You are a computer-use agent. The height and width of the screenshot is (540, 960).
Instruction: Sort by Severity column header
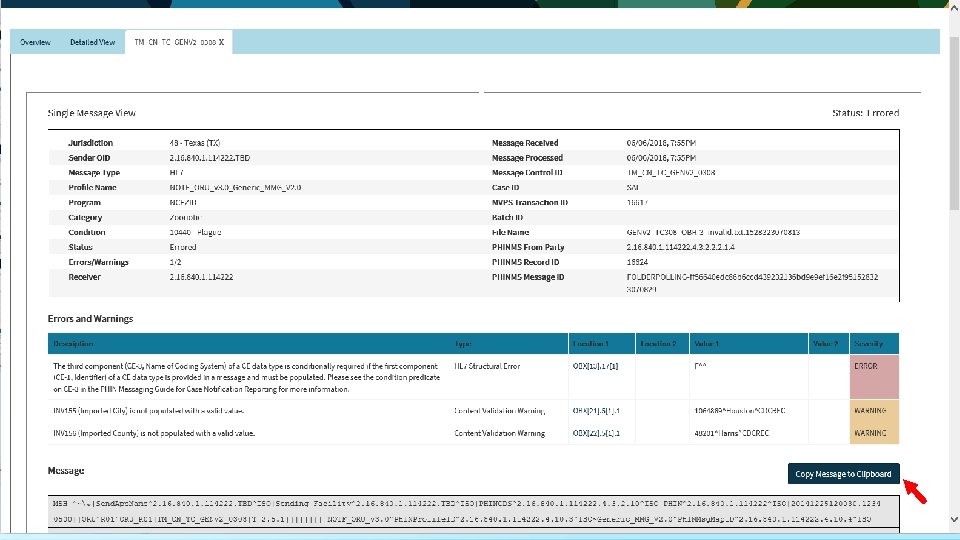click(868, 344)
